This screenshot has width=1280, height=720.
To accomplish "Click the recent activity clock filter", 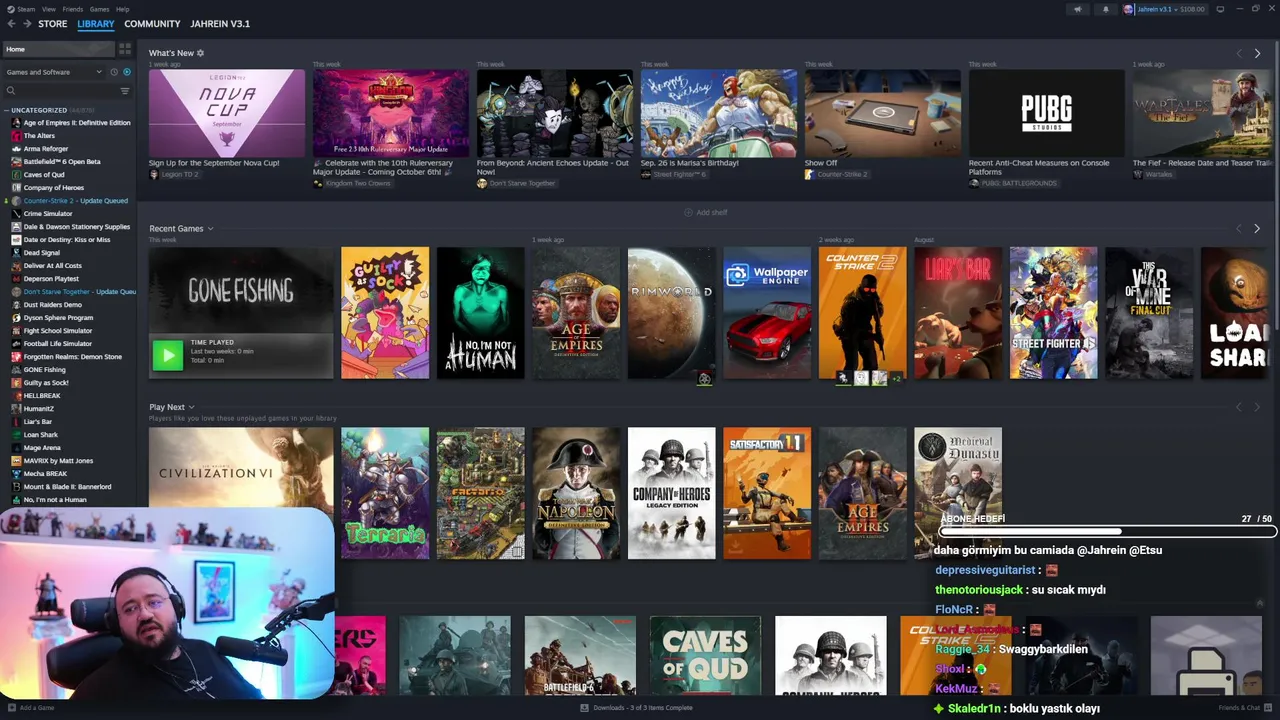I will click(114, 72).
